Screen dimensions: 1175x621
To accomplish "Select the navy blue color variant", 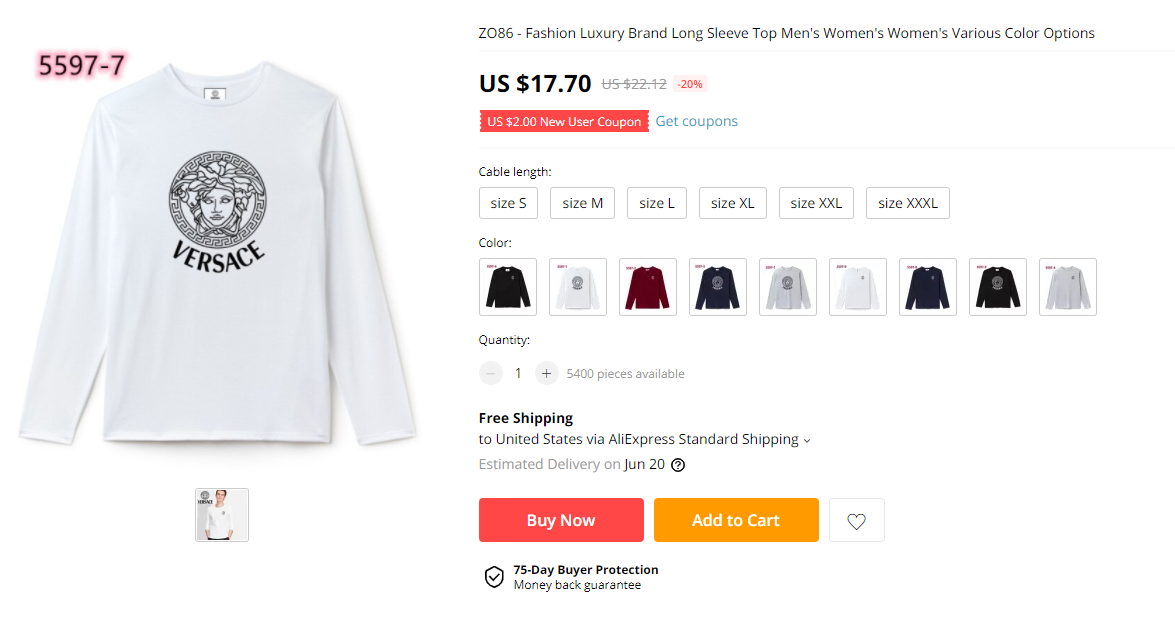I will click(717, 286).
